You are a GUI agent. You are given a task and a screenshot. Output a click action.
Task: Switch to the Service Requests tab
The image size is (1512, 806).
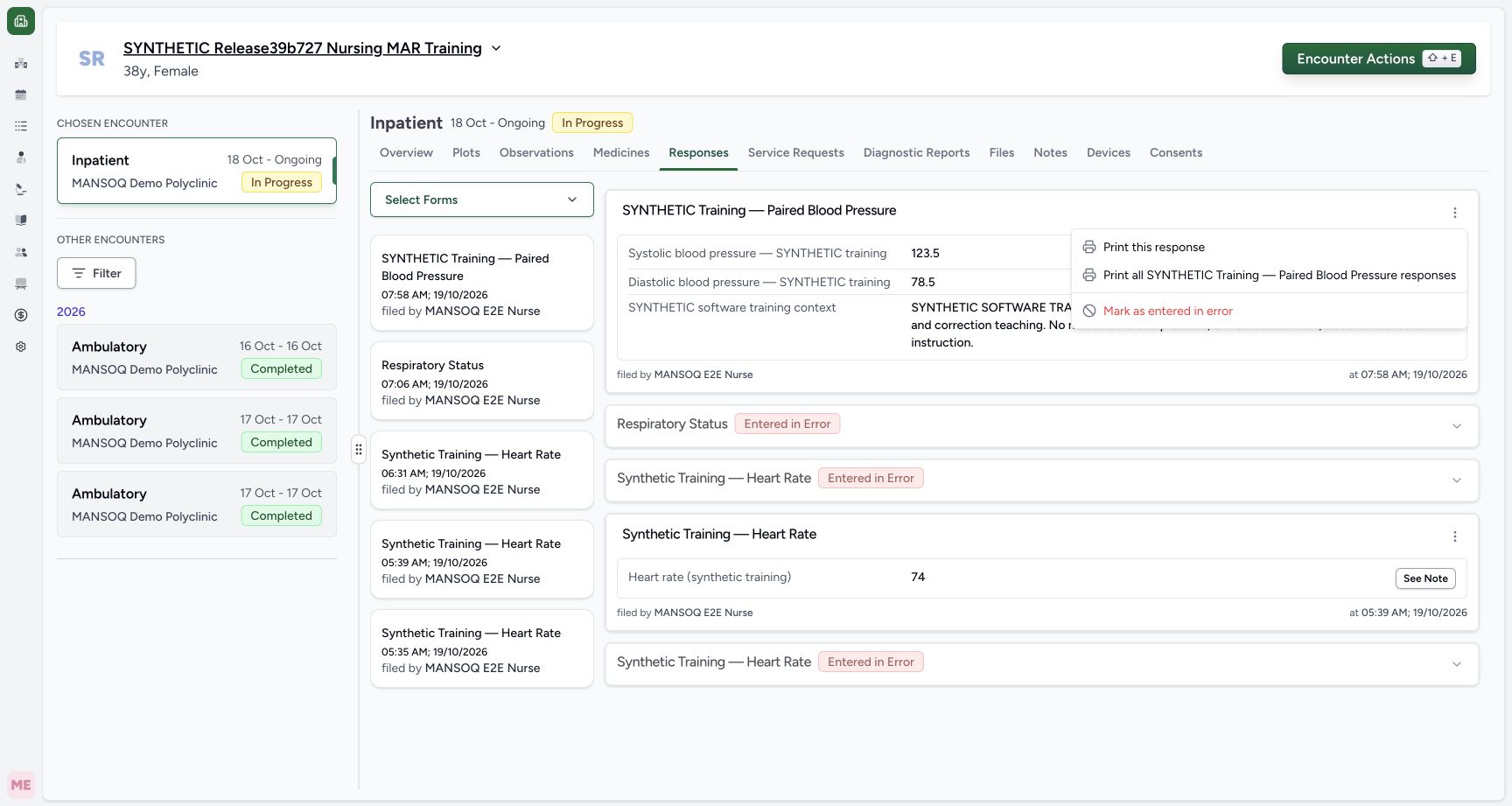point(796,152)
